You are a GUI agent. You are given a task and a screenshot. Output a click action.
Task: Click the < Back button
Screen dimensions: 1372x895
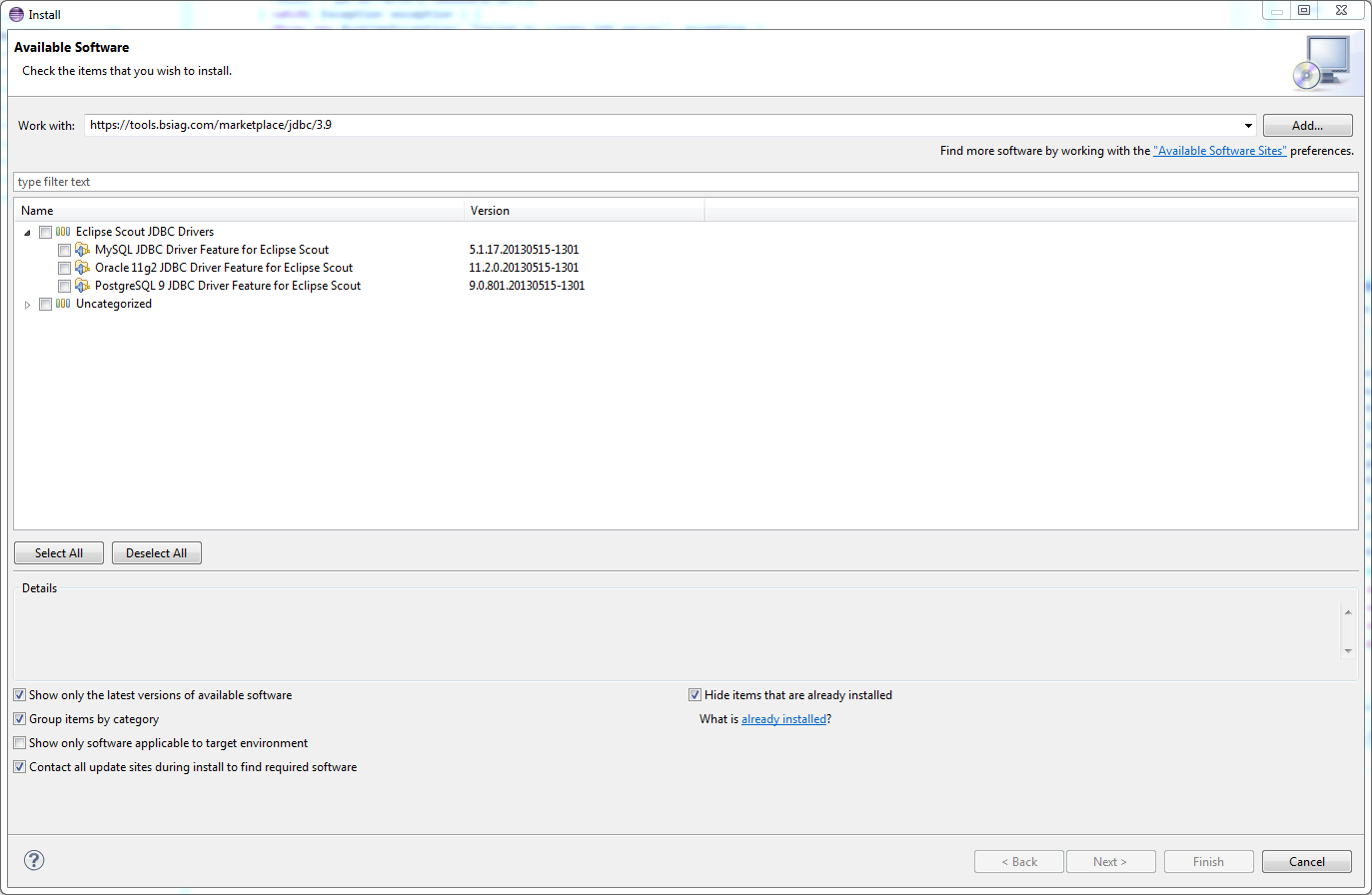coord(1019,862)
